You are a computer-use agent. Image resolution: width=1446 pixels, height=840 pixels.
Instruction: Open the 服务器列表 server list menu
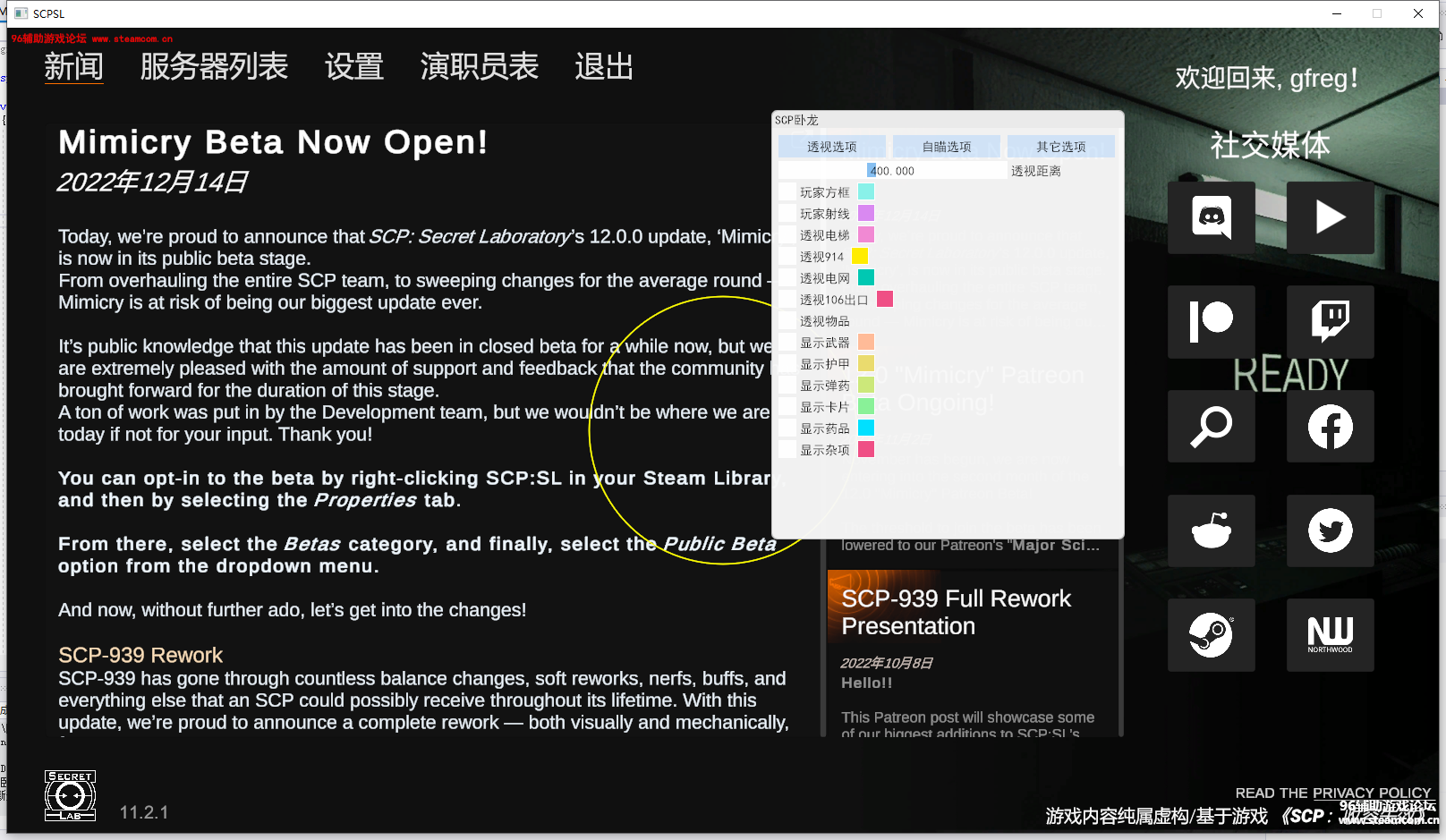(214, 67)
